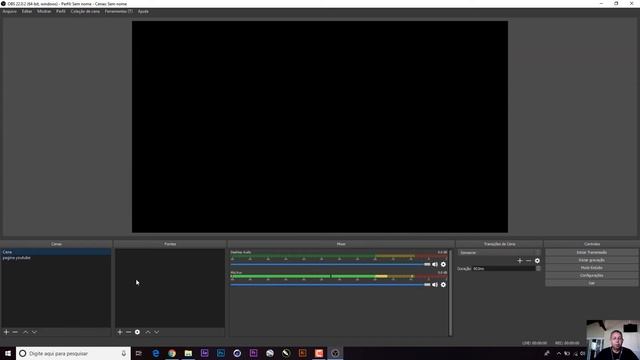Viewport: 640px width, 360px height.
Task: Open source properties gear in Fontes panel
Action: coord(138,332)
